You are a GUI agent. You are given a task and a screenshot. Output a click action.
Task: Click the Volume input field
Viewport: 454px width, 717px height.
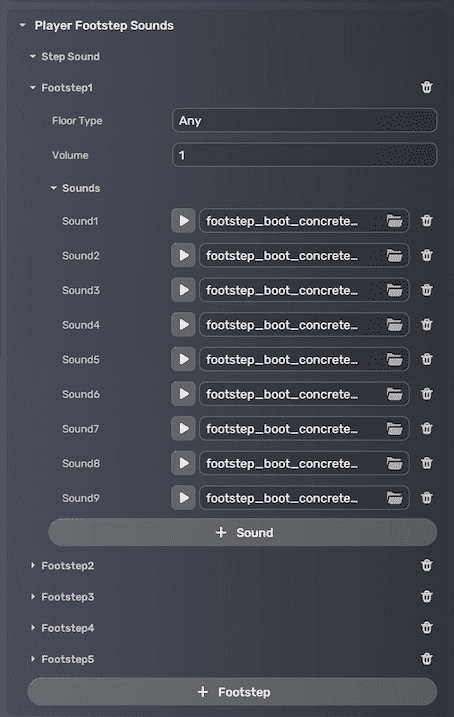tap(304, 155)
